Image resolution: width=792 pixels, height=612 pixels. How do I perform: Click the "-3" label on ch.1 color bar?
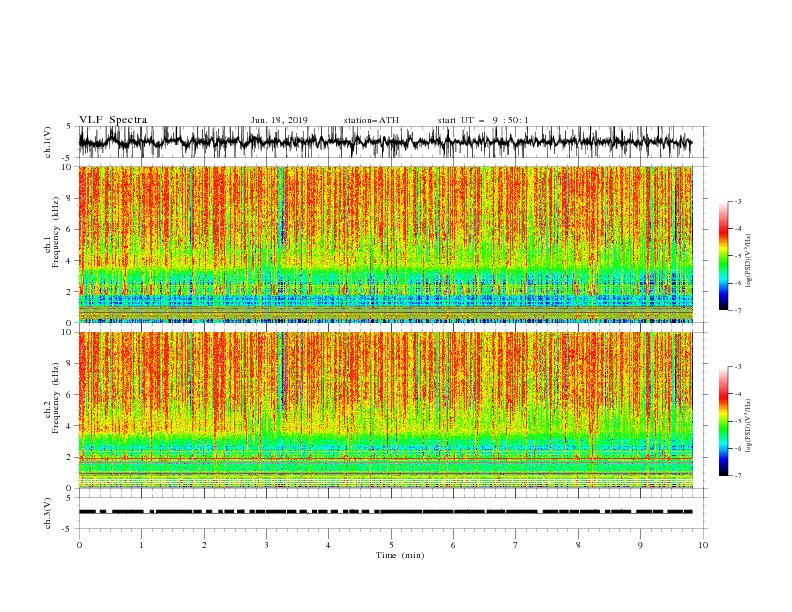pyautogui.click(x=737, y=201)
